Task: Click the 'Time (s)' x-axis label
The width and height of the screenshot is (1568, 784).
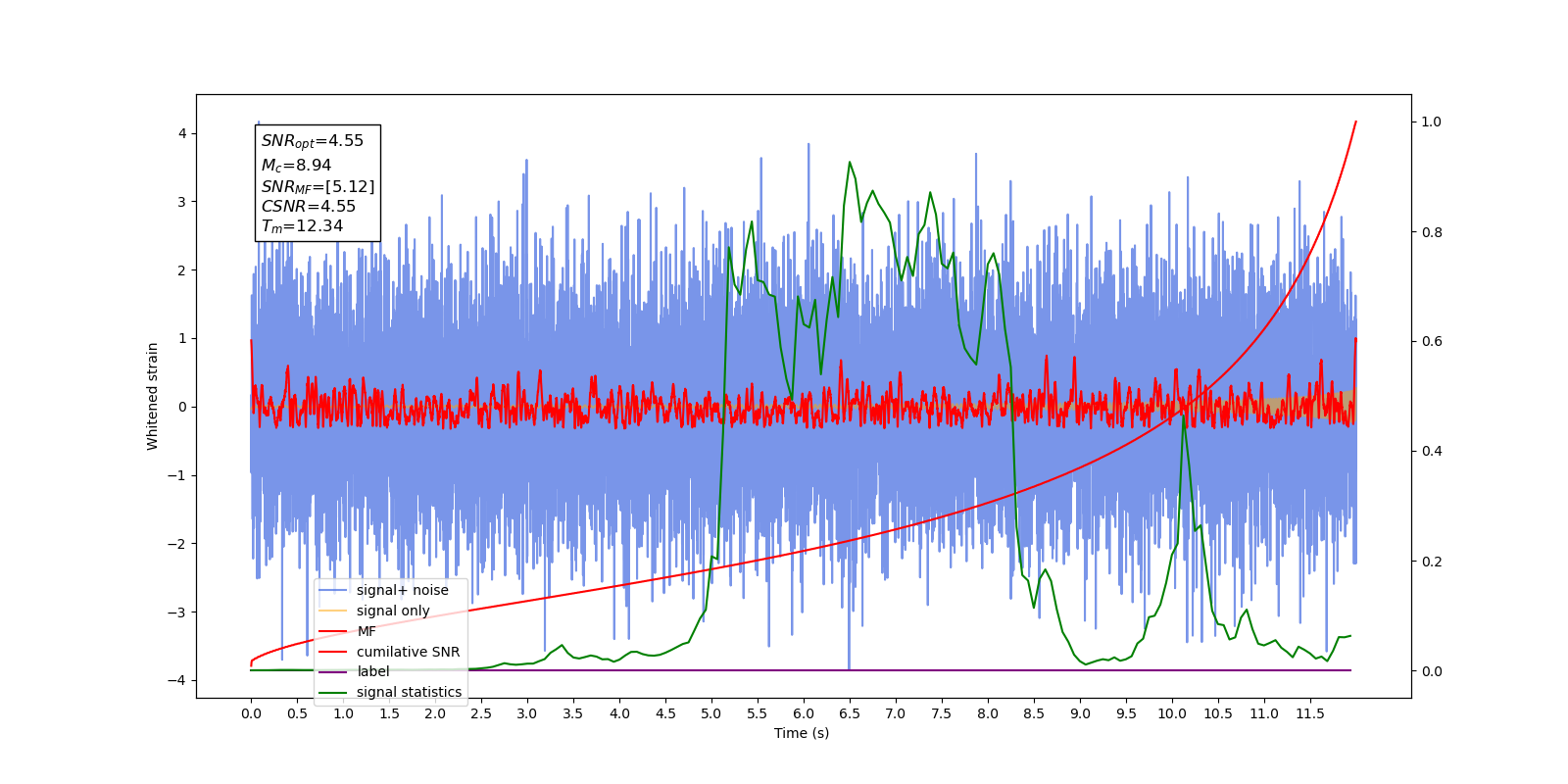Action: click(x=802, y=733)
